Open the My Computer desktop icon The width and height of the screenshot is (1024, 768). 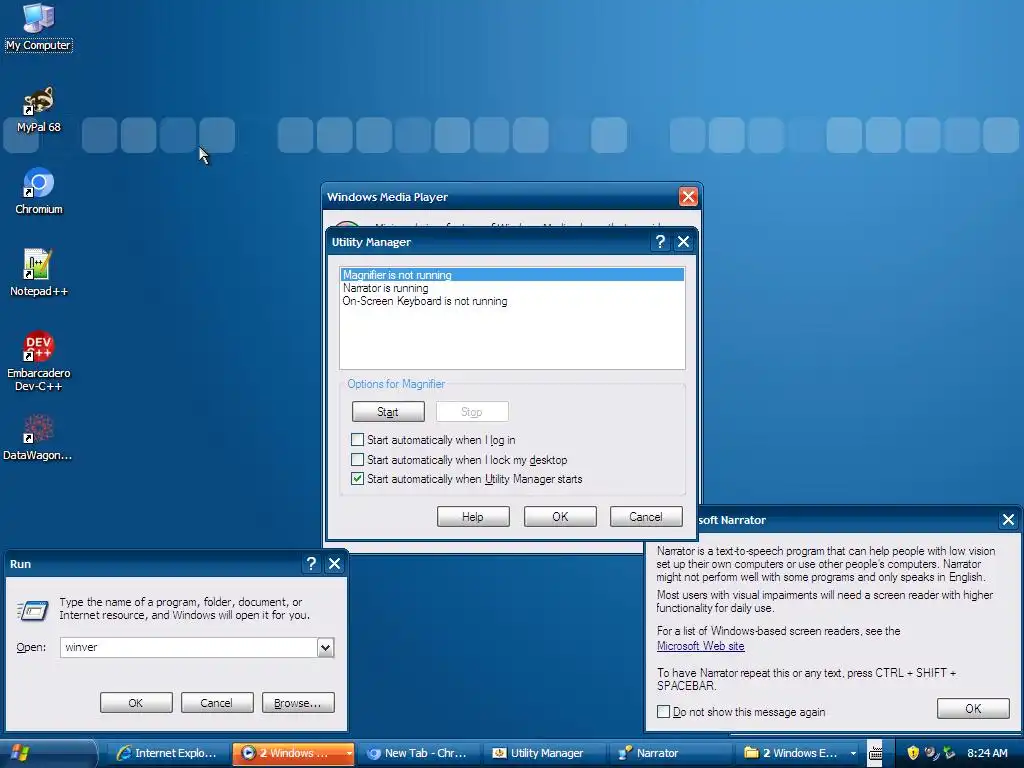(x=38, y=26)
